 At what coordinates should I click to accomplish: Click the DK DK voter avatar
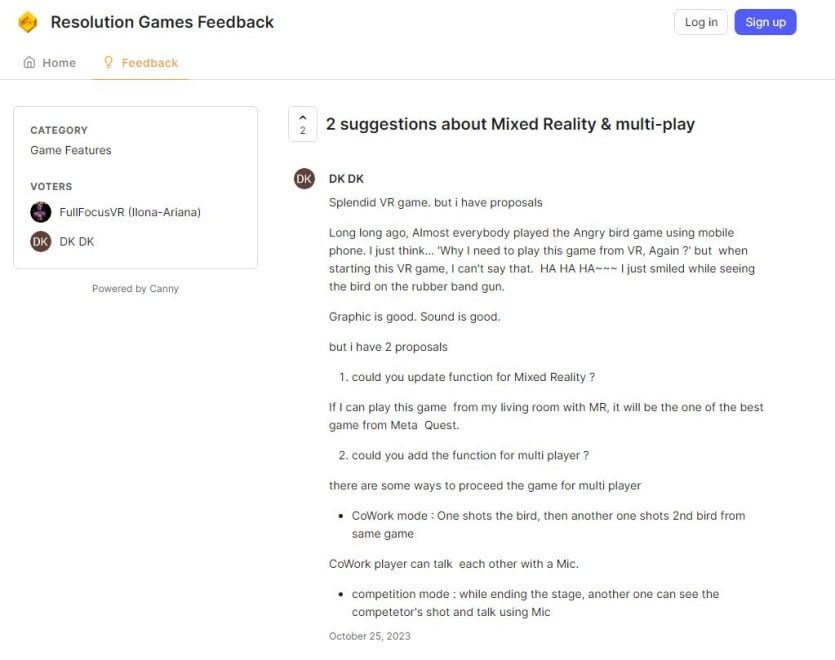[40, 242]
